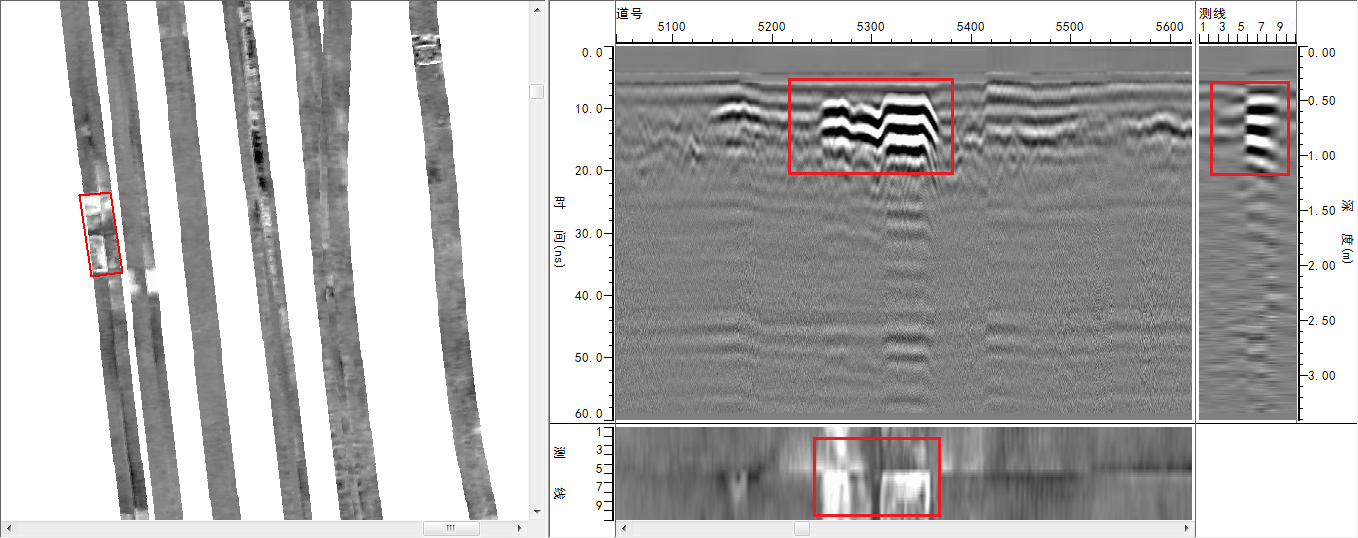
Task: Click up arrow of map view vertical scrollbar
Action: 536,7
